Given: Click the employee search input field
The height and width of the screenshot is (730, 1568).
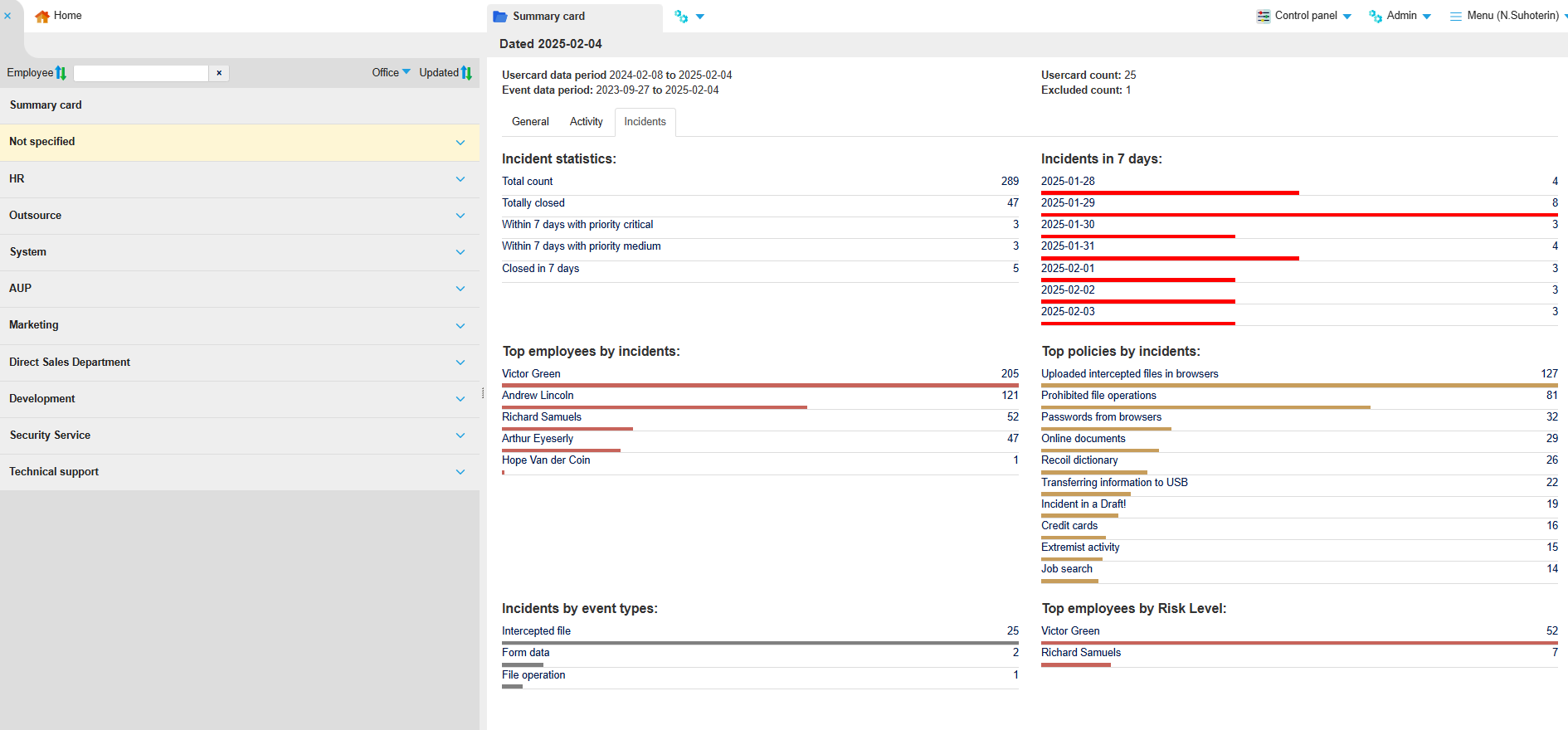Looking at the screenshot, I should (141, 73).
